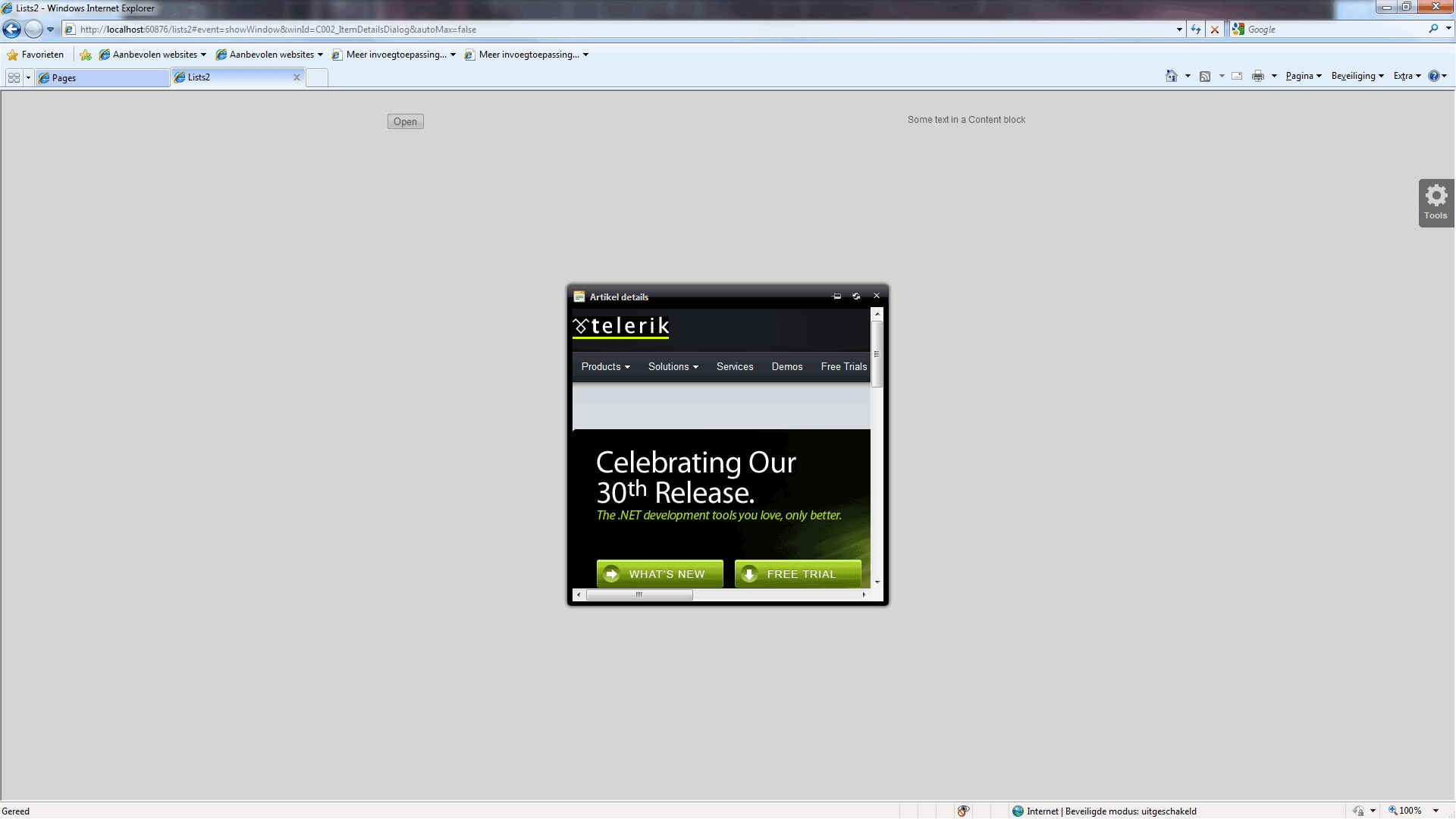Click the search magnifier icon
This screenshot has height=819, width=1456.
(x=1433, y=29)
